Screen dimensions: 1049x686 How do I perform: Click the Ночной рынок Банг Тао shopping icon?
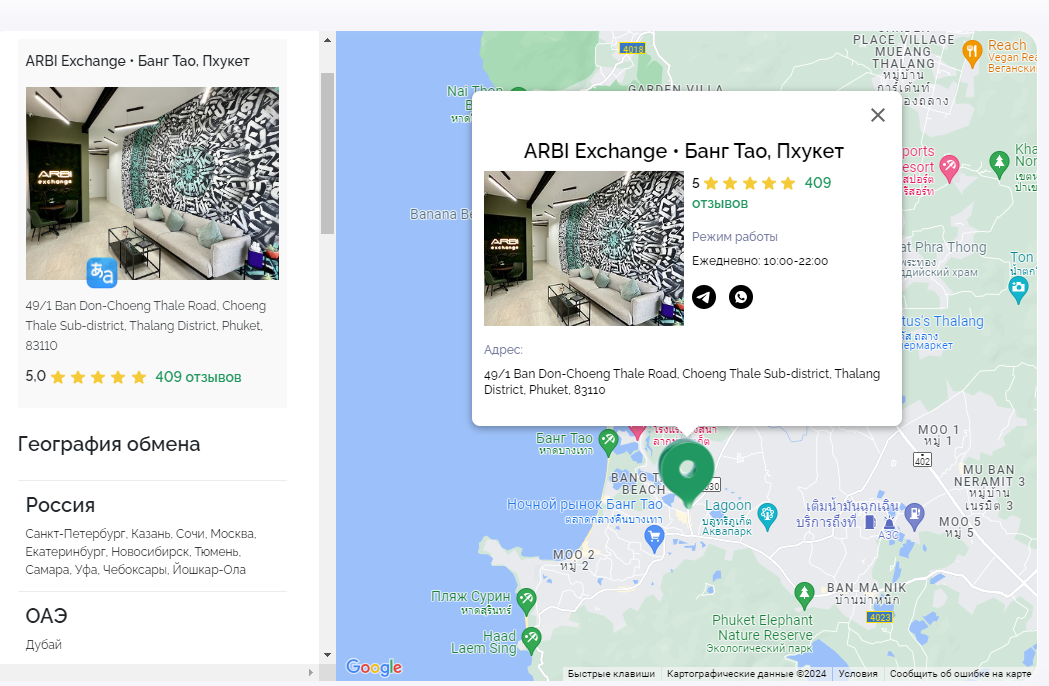[654, 537]
